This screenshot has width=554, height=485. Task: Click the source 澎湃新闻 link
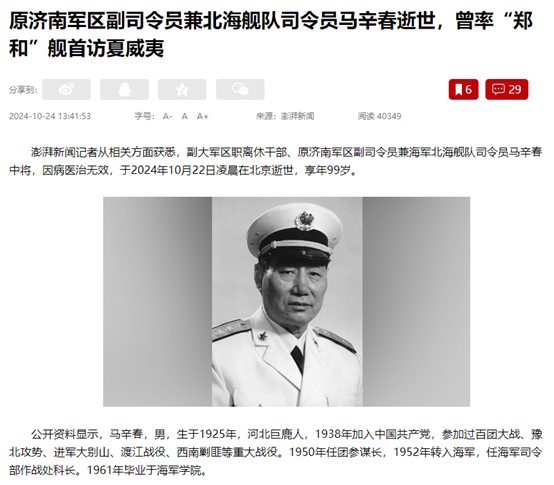coord(297,116)
